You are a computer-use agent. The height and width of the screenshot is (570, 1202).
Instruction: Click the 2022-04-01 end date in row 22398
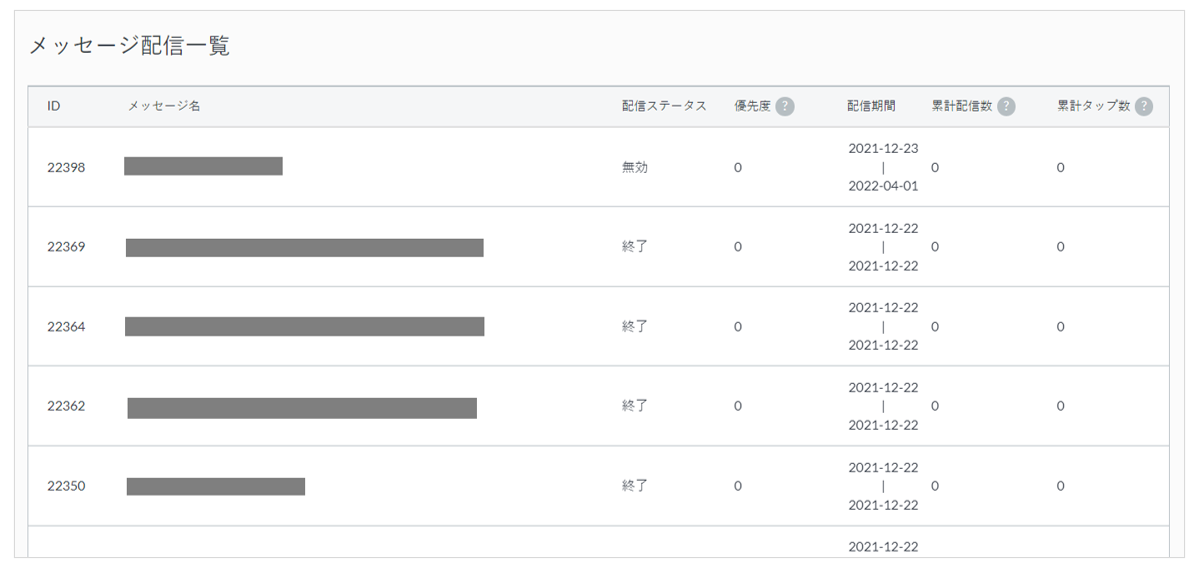[883, 186]
